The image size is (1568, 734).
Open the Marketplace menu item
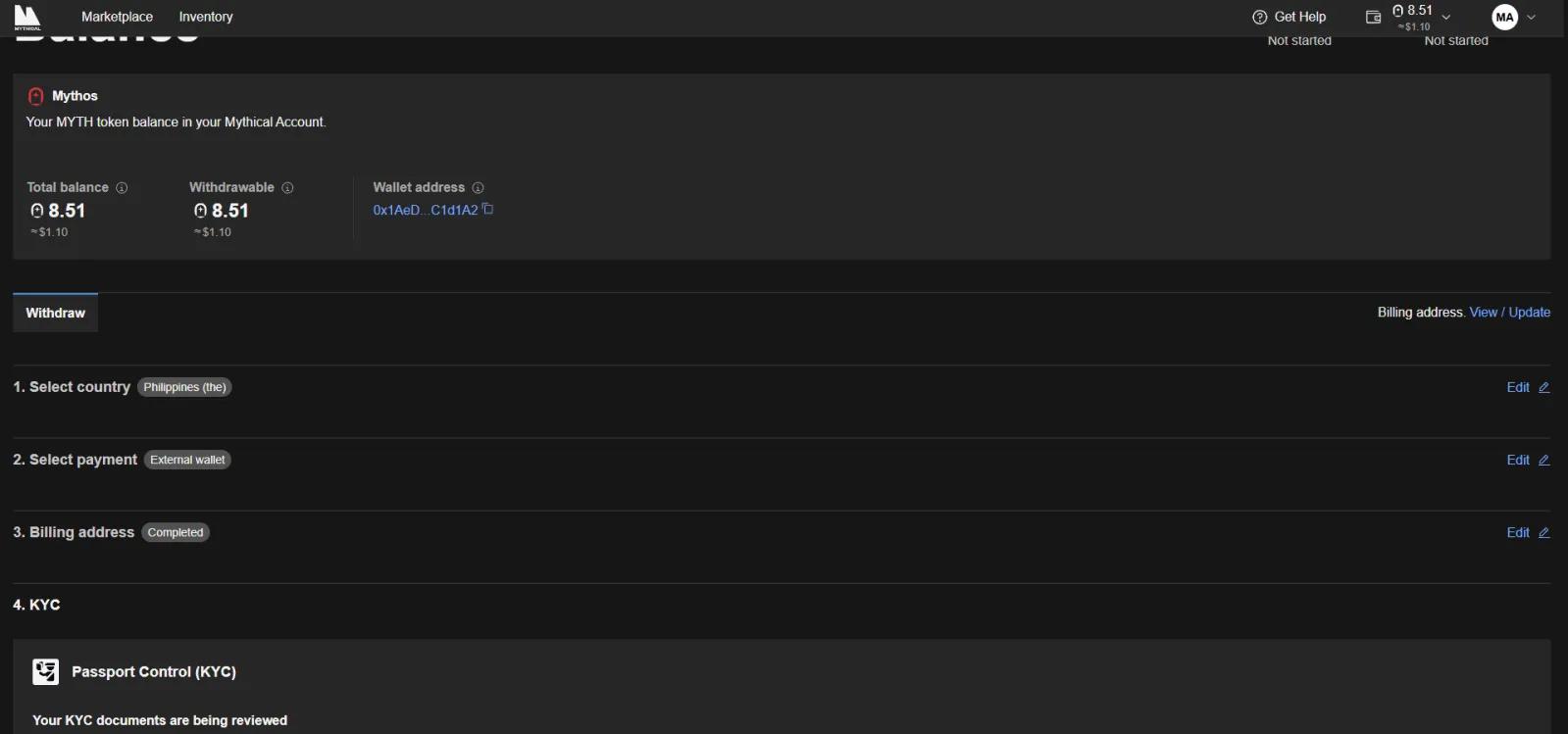tap(117, 17)
